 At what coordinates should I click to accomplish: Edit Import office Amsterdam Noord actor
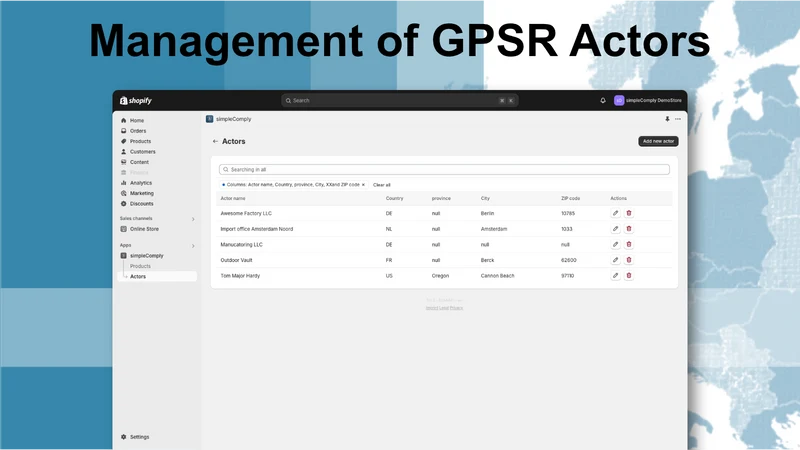point(615,229)
